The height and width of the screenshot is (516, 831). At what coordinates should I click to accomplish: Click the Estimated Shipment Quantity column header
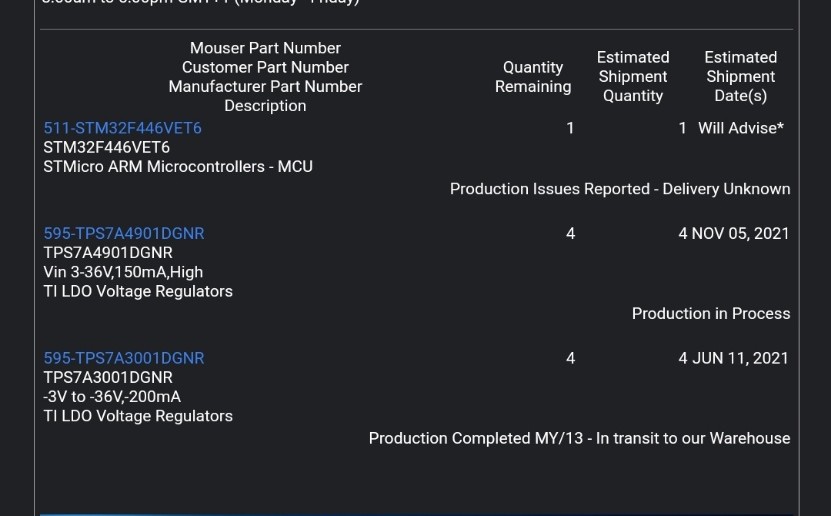(633, 77)
